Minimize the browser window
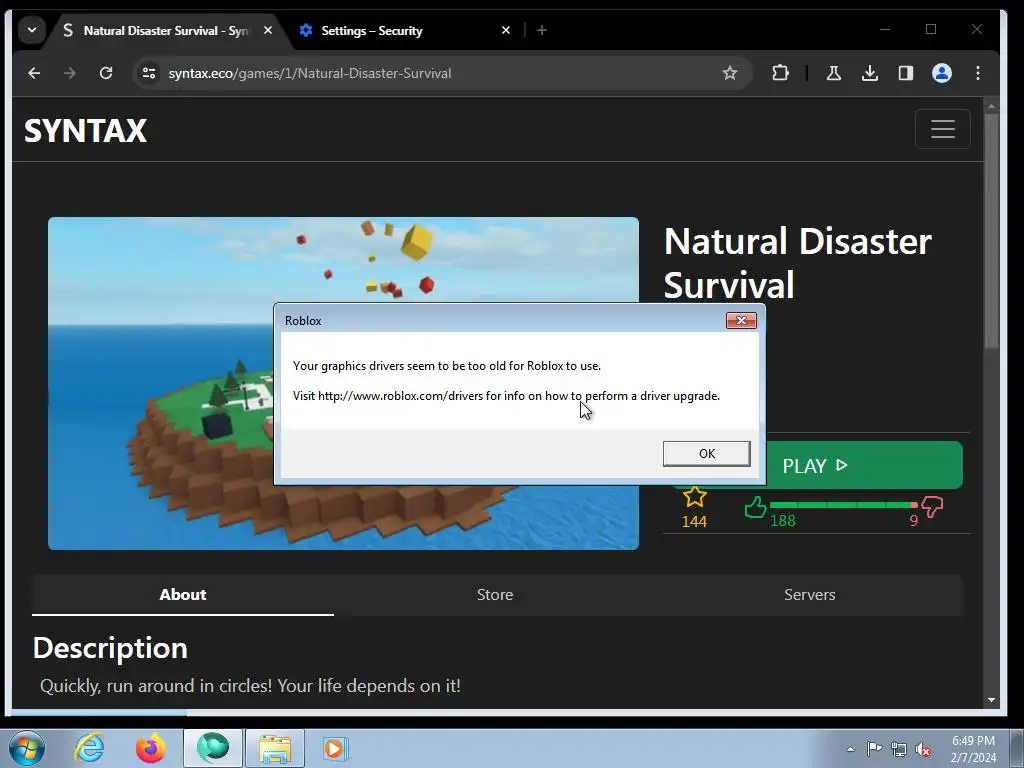The image size is (1024, 768). pos(885,29)
